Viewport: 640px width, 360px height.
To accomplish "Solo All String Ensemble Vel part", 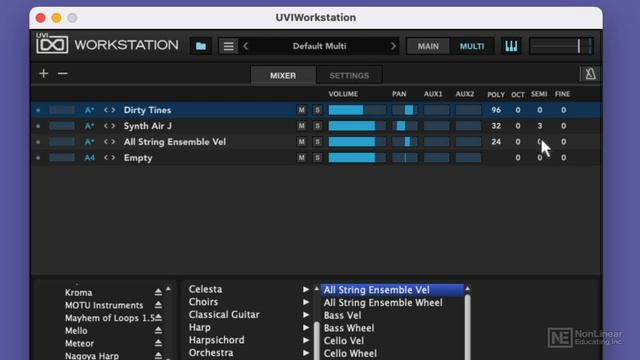I will click(317, 142).
